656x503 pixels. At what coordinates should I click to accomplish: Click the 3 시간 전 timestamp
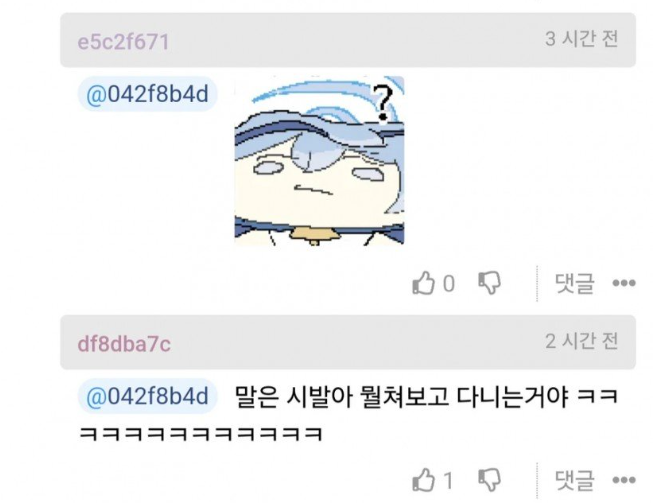pyautogui.click(x=582, y=39)
